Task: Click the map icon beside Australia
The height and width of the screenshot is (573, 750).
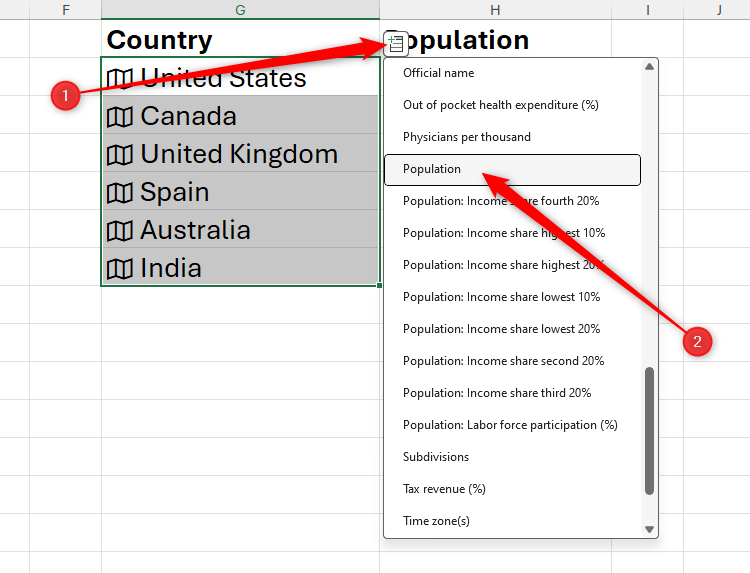Action: (x=120, y=230)
